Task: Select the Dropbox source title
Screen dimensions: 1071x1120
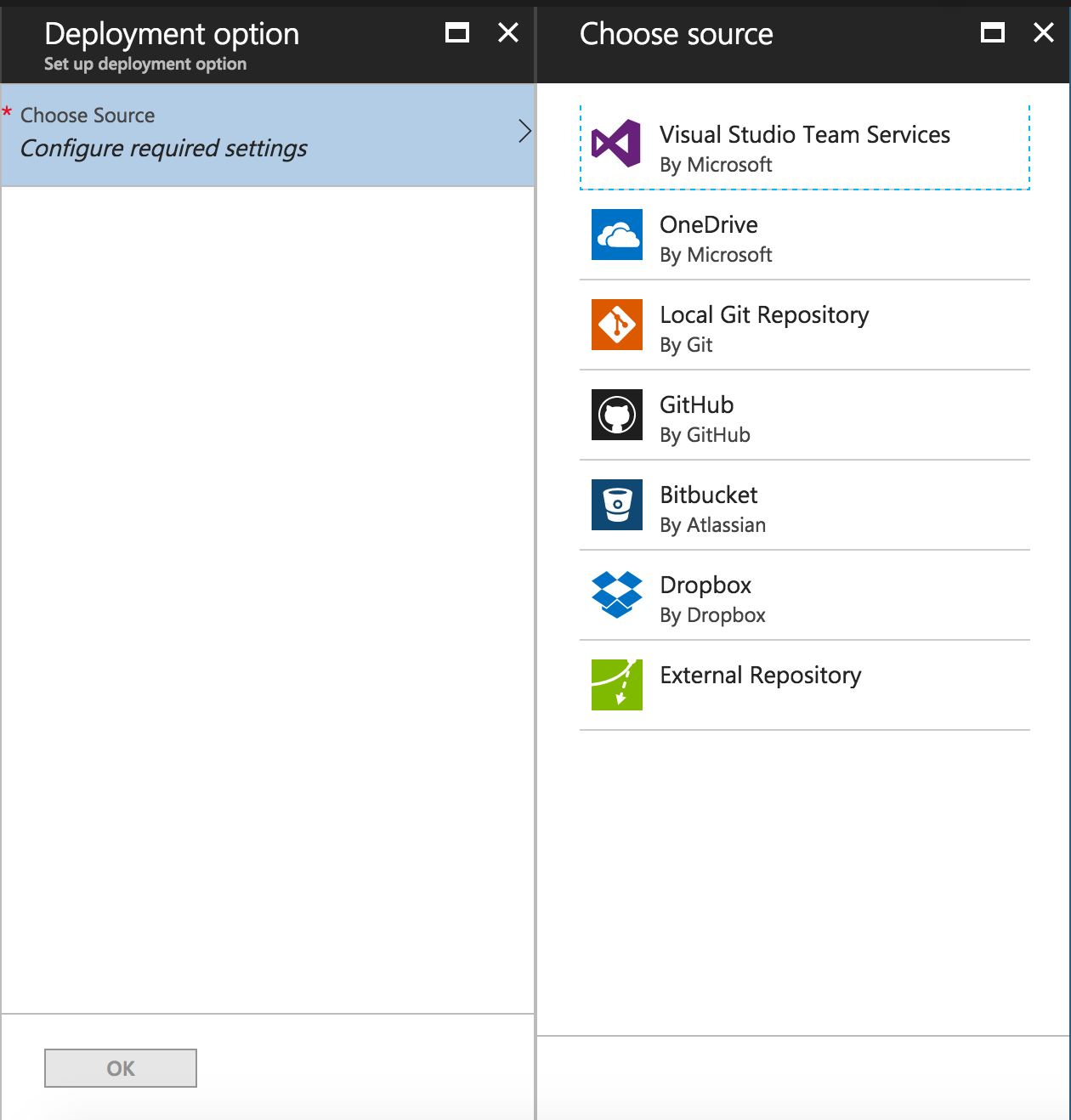Action: (705, 585)
